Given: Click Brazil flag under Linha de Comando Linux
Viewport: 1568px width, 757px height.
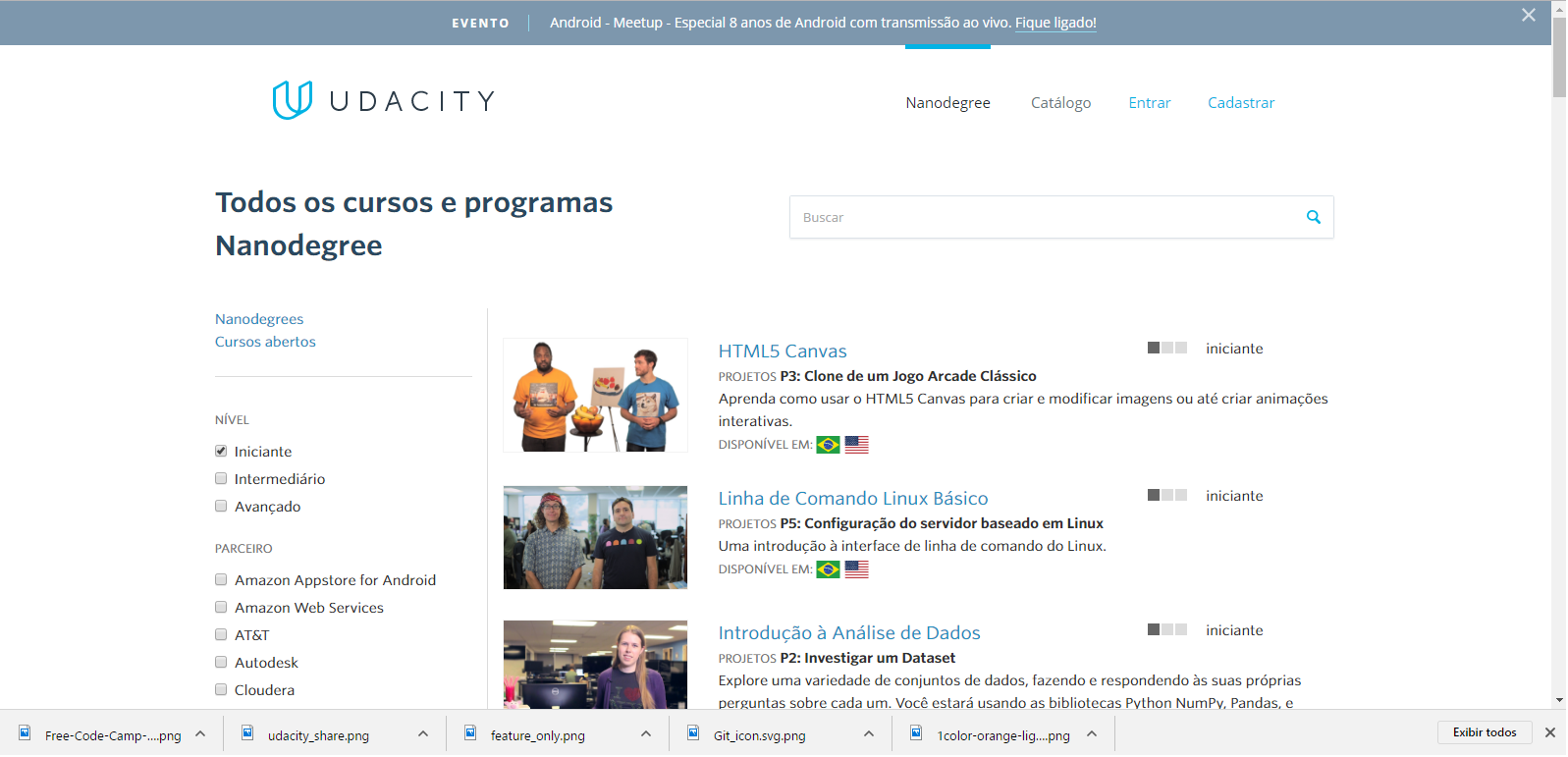Looking at the screenshot, I should point(829,569).
